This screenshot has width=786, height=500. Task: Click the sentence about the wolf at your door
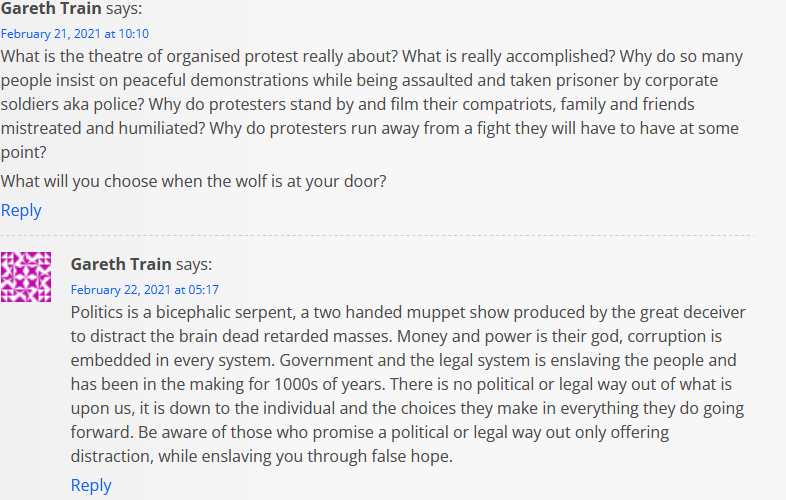193,181
